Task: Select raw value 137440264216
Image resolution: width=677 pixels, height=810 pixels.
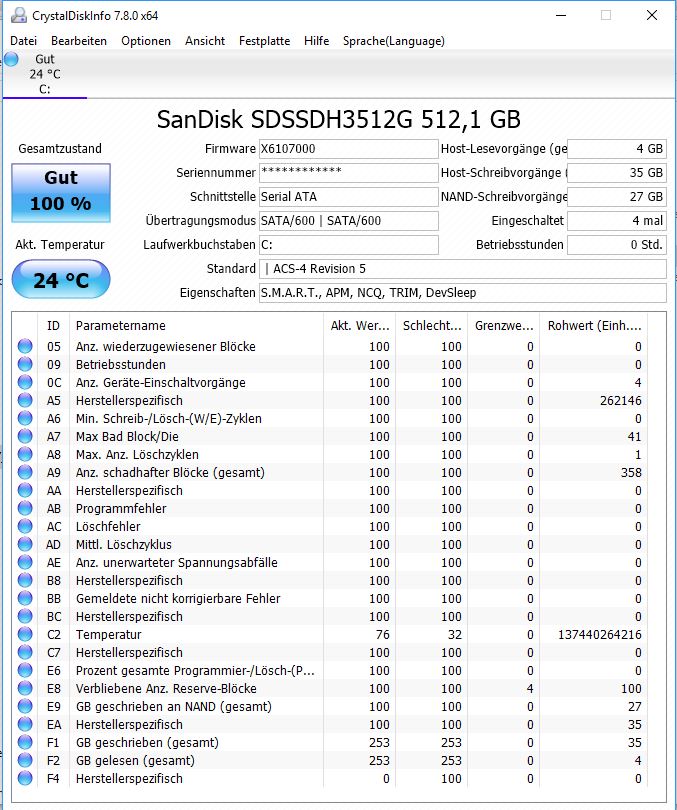Action: pyautogui.click(x=600, y=634)
